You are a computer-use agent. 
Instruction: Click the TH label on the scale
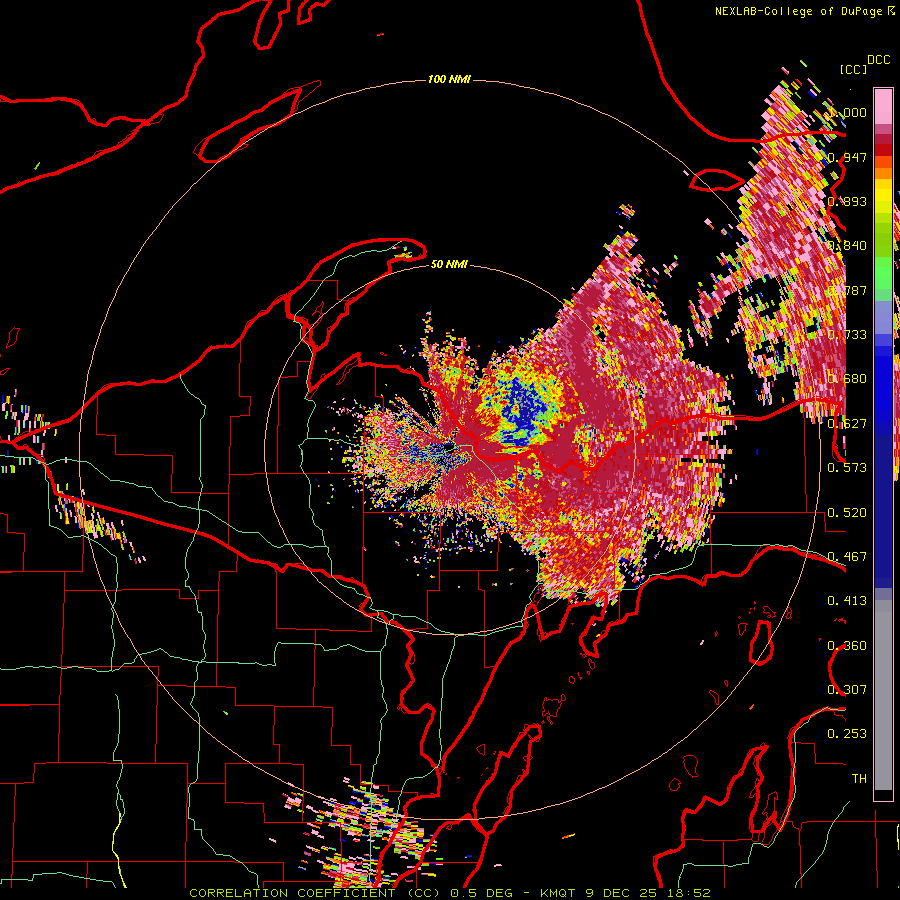coord(859,779)
